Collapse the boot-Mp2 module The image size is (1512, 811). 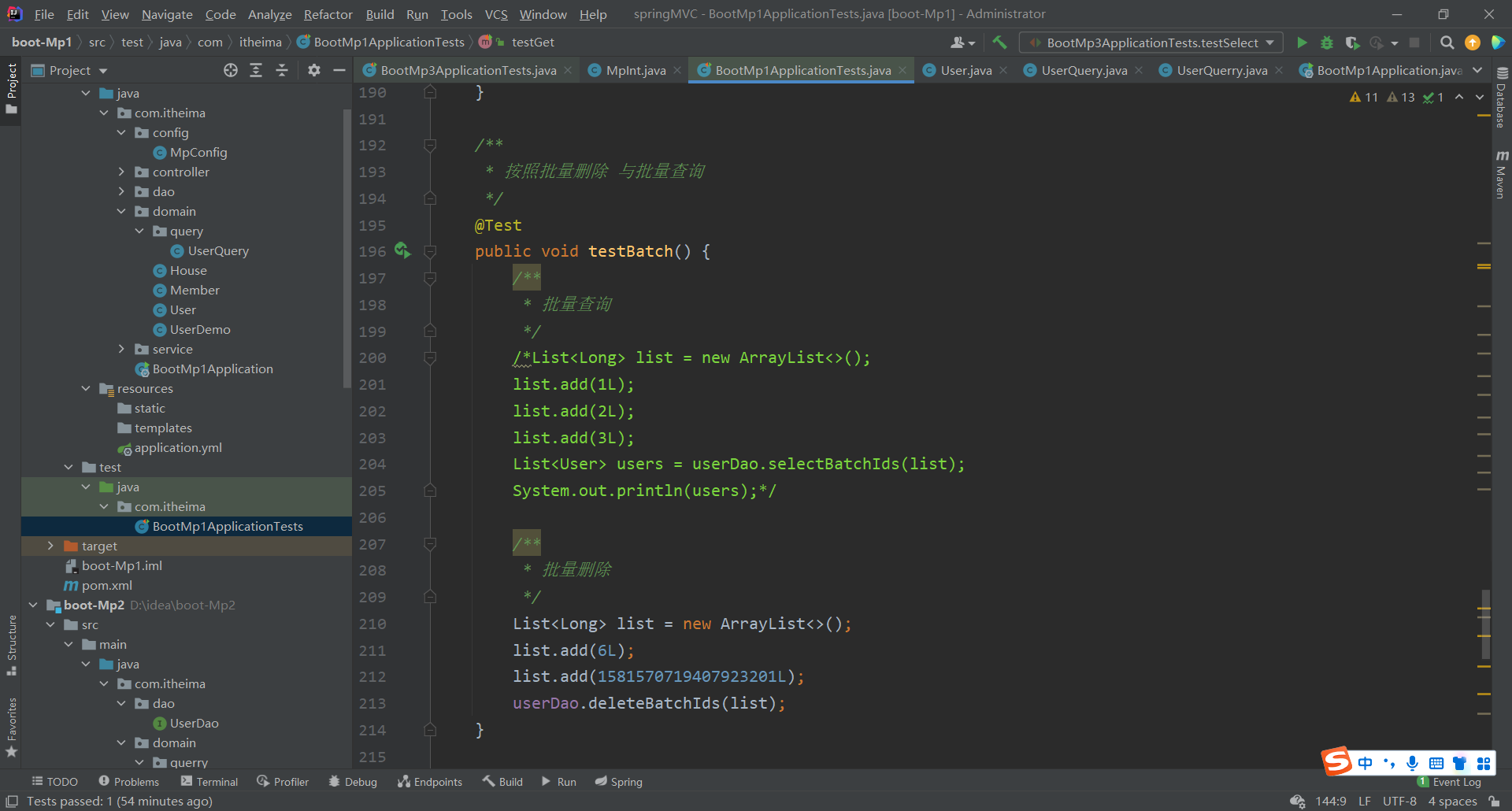tap(33, 605)
